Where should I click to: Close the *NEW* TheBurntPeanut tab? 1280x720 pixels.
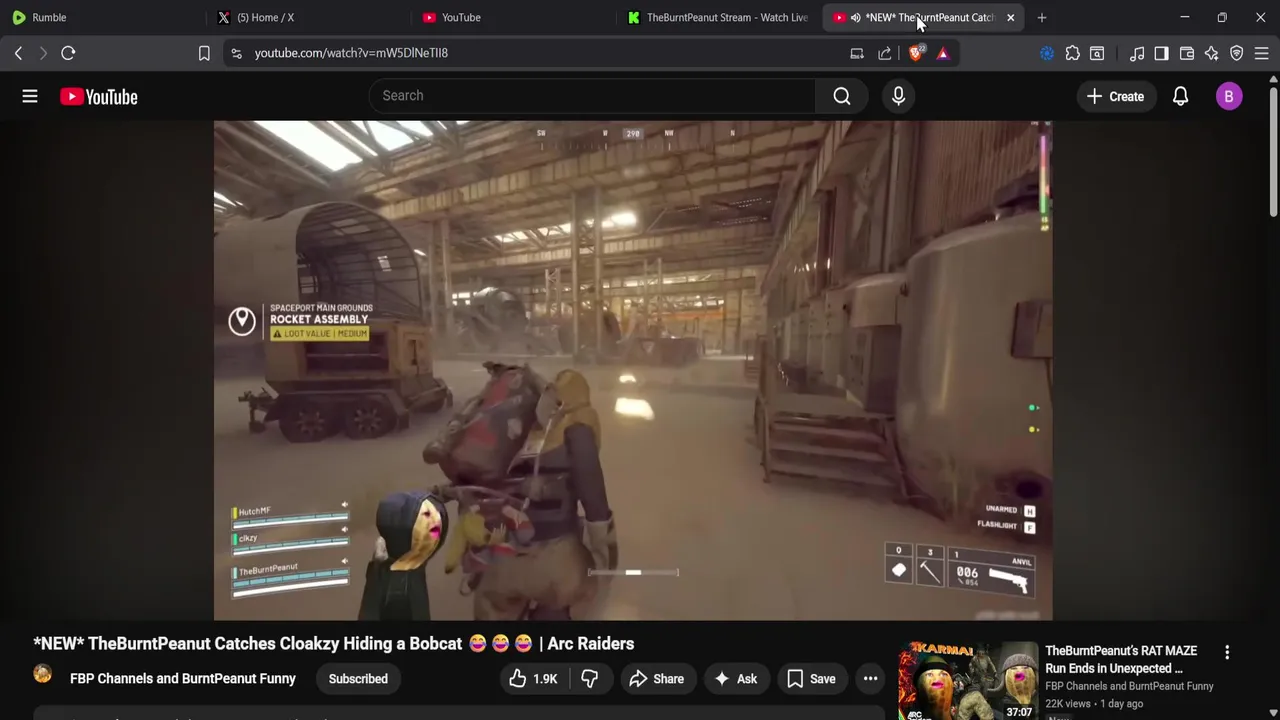pyautogui.click(x=1010, y=17)
